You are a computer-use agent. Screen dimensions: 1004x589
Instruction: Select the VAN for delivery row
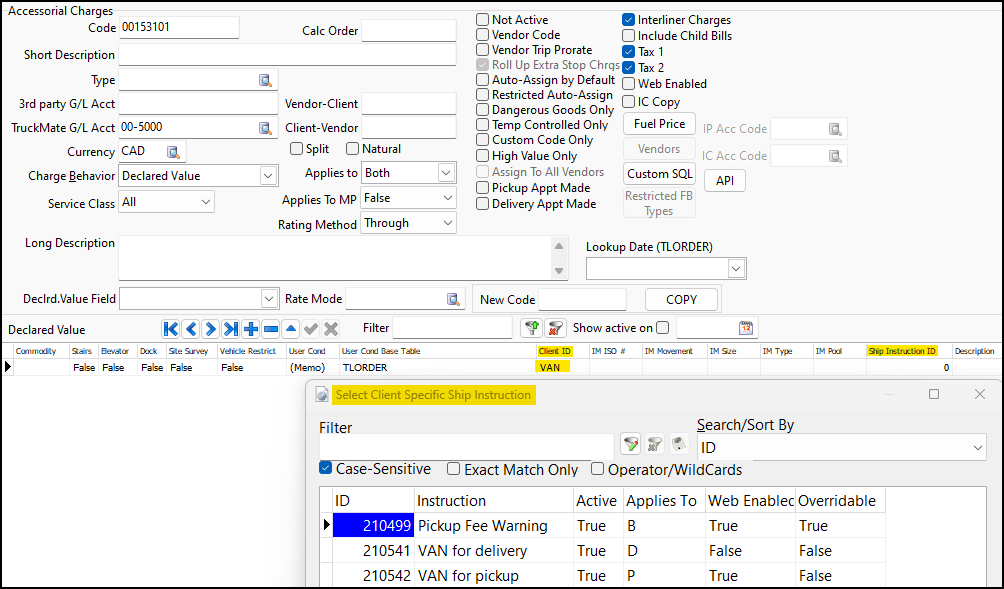(472, 551)
